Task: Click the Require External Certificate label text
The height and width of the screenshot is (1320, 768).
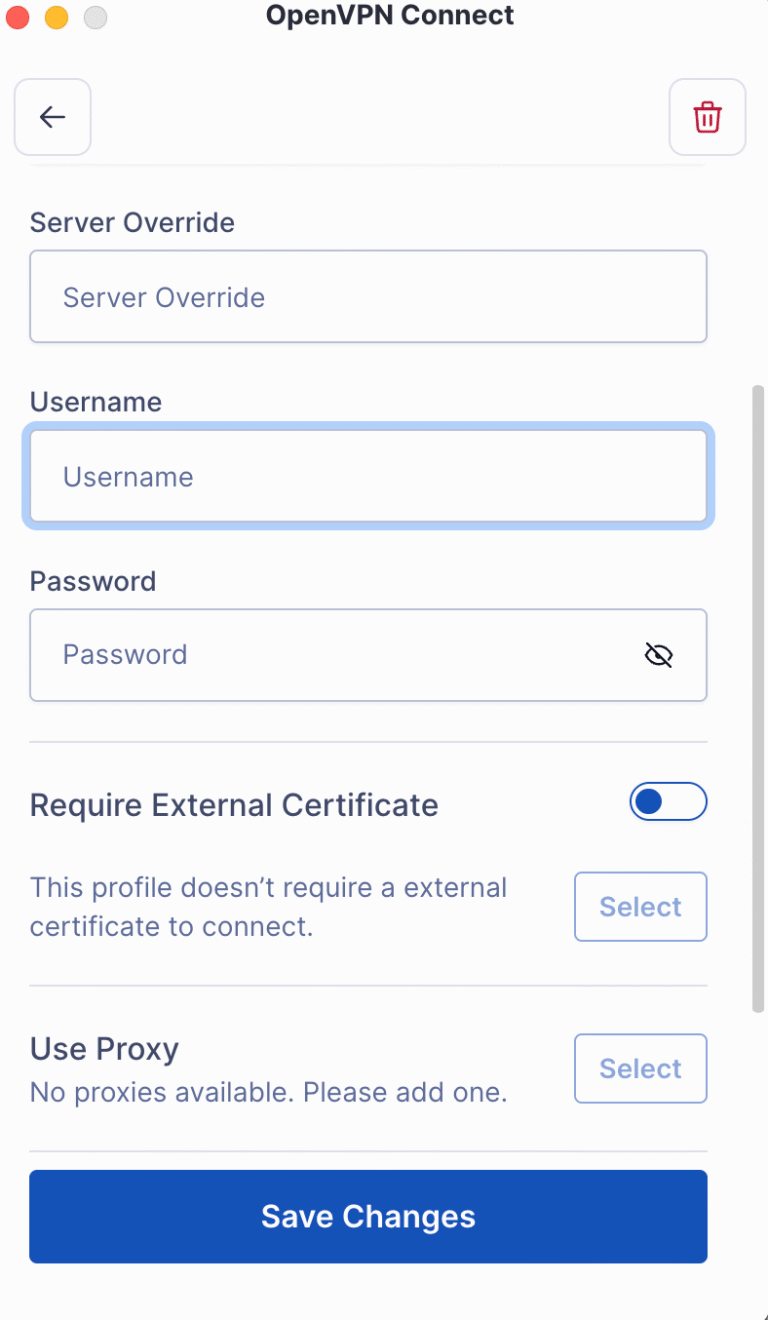Action: click(234, 805)
